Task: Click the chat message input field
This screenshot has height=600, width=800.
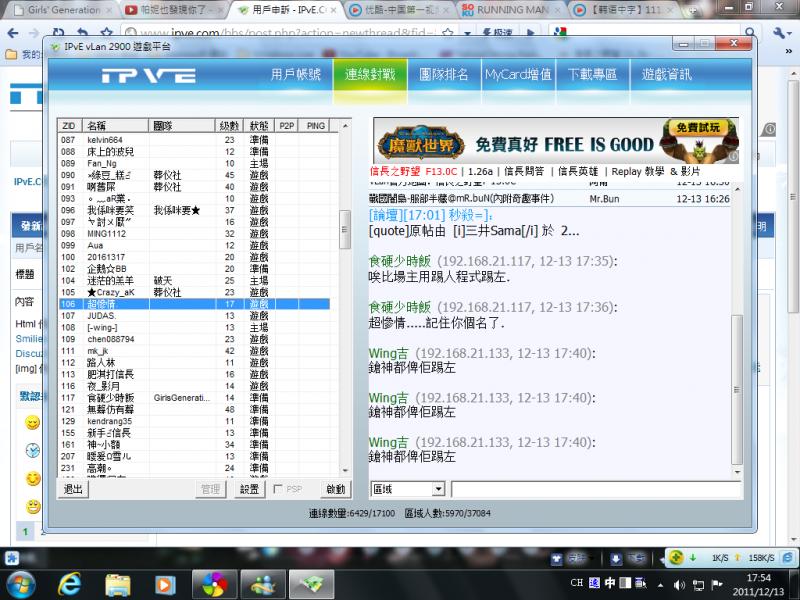Action: [x=596, y=489]
